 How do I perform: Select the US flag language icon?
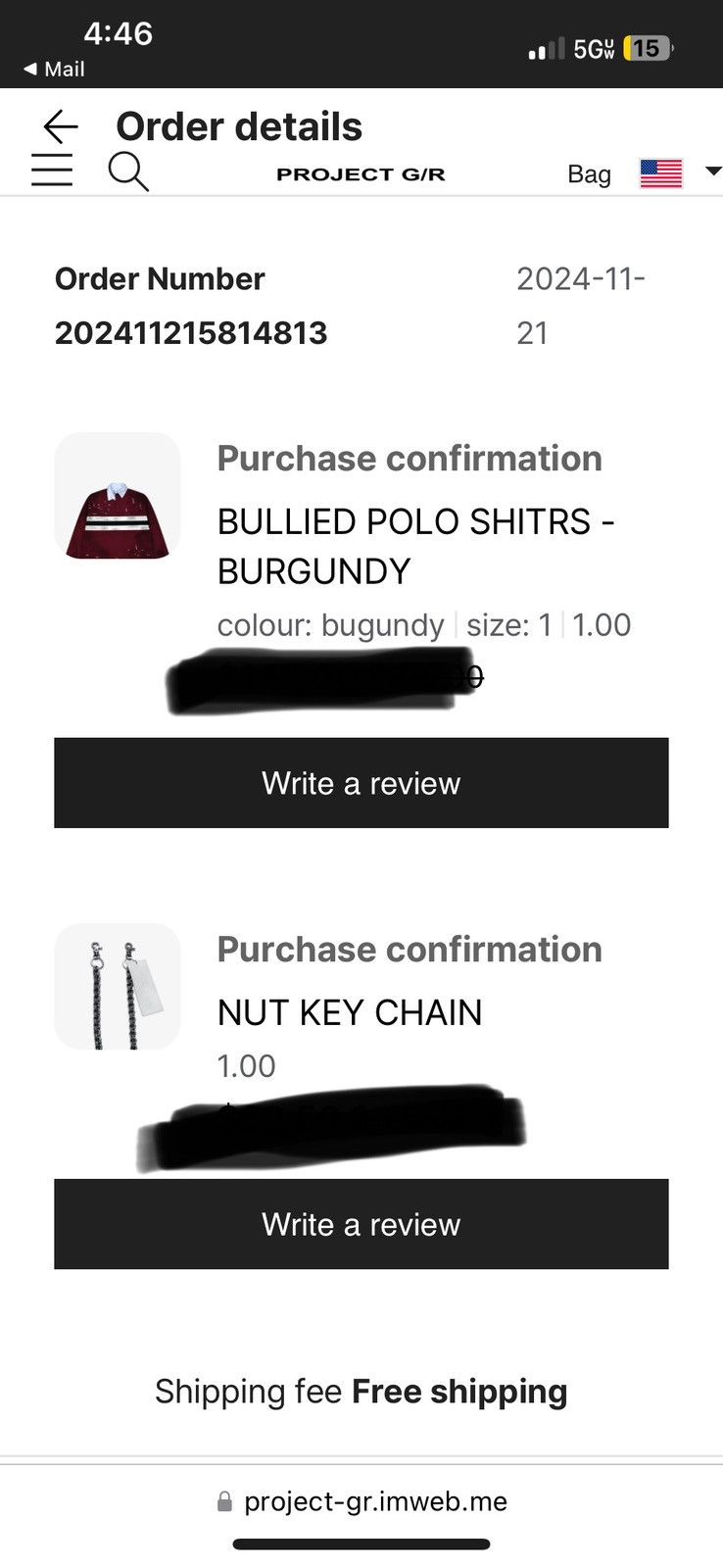[661, 173]
